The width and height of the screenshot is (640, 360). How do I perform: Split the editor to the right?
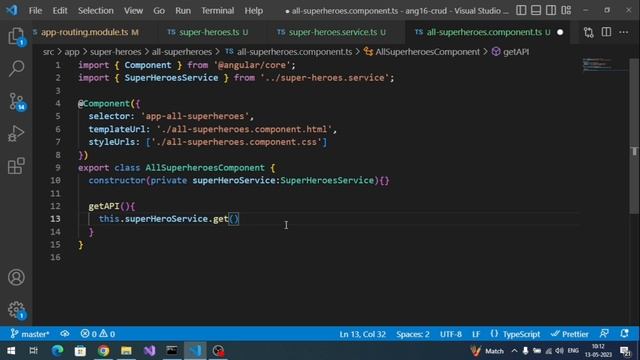tap(607, 32)
